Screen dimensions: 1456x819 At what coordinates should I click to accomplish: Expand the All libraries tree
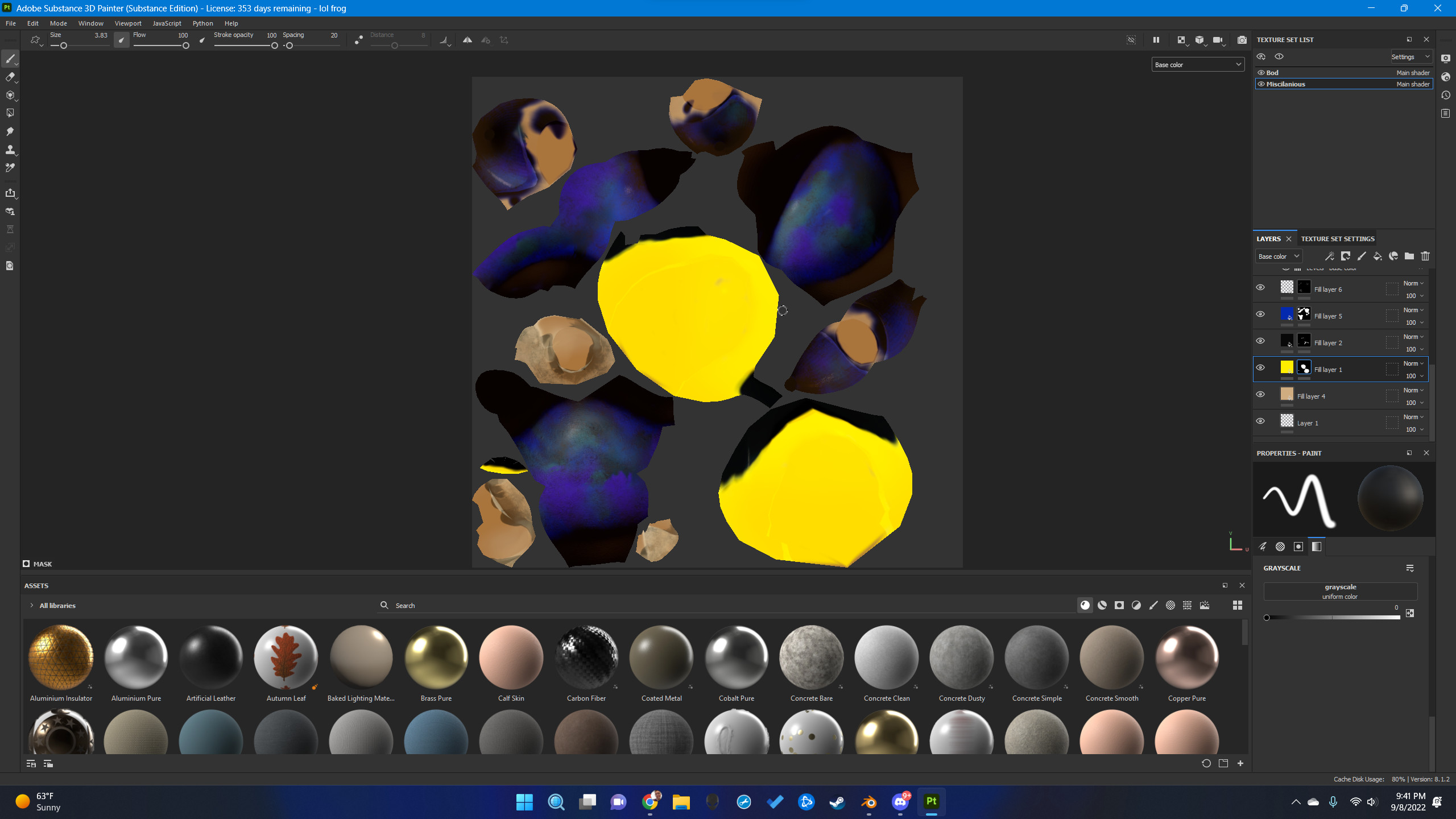[x=32, y=605]
